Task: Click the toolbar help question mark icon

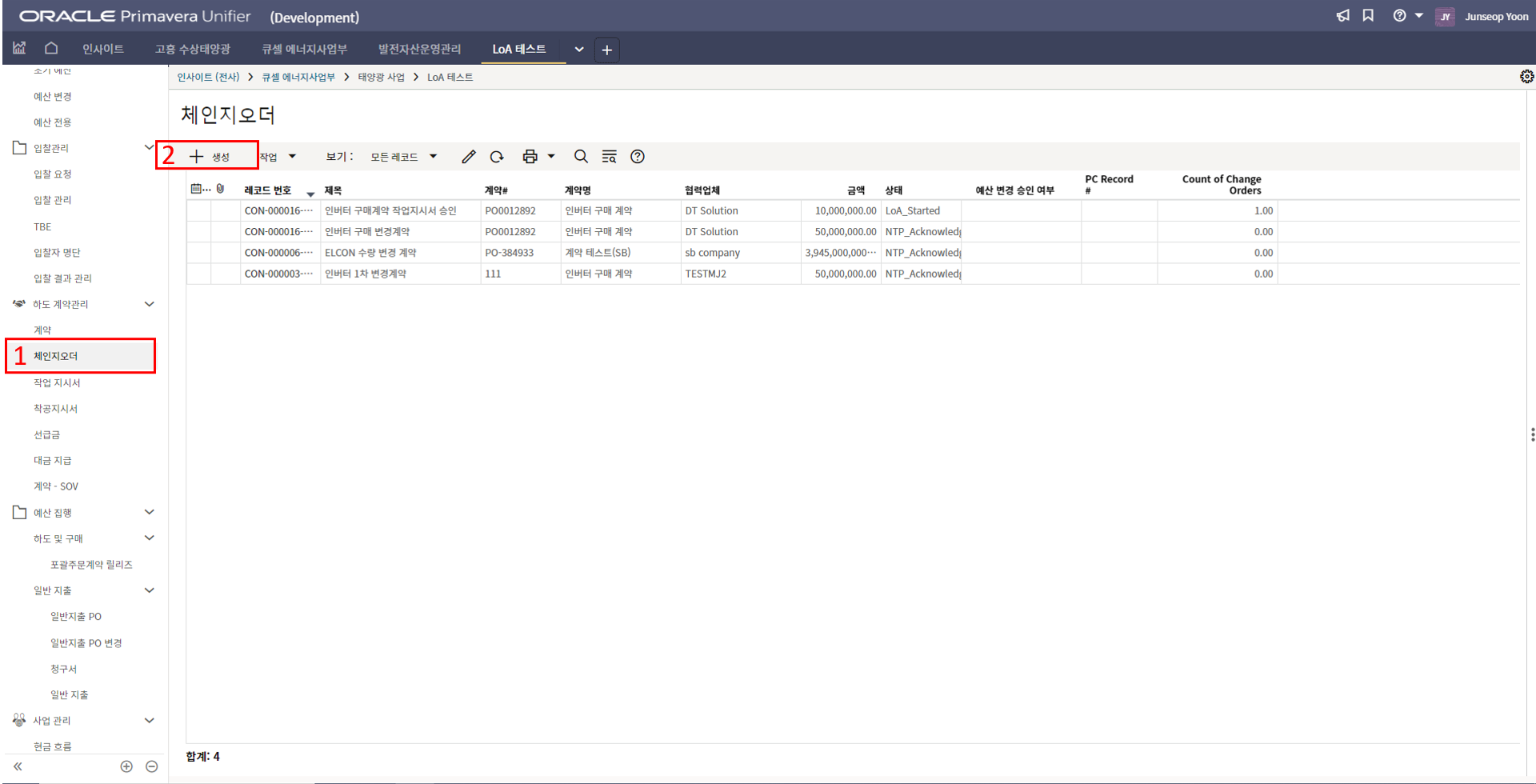Action: 638,157
